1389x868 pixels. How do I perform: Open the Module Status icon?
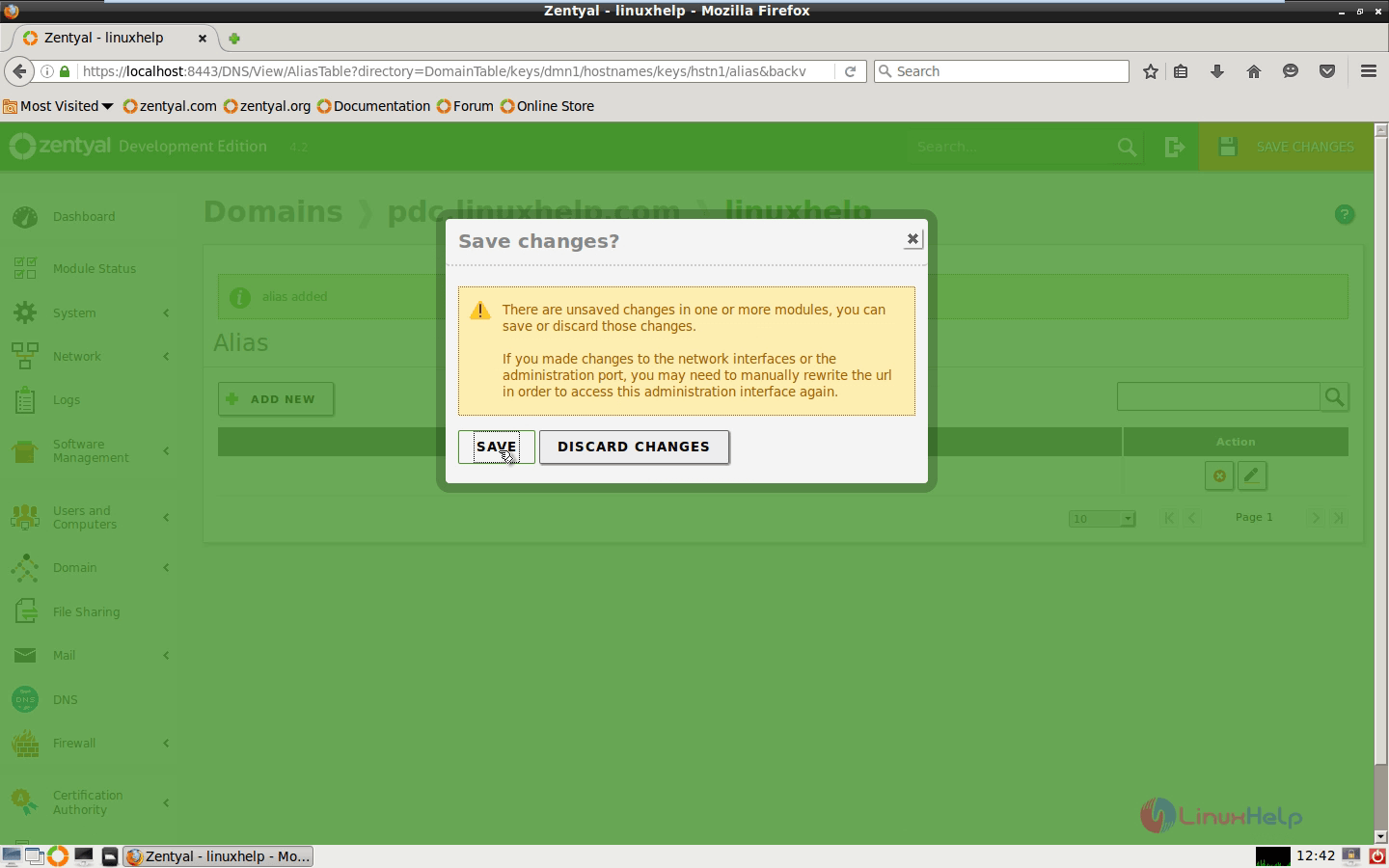(x=25, y=268)
